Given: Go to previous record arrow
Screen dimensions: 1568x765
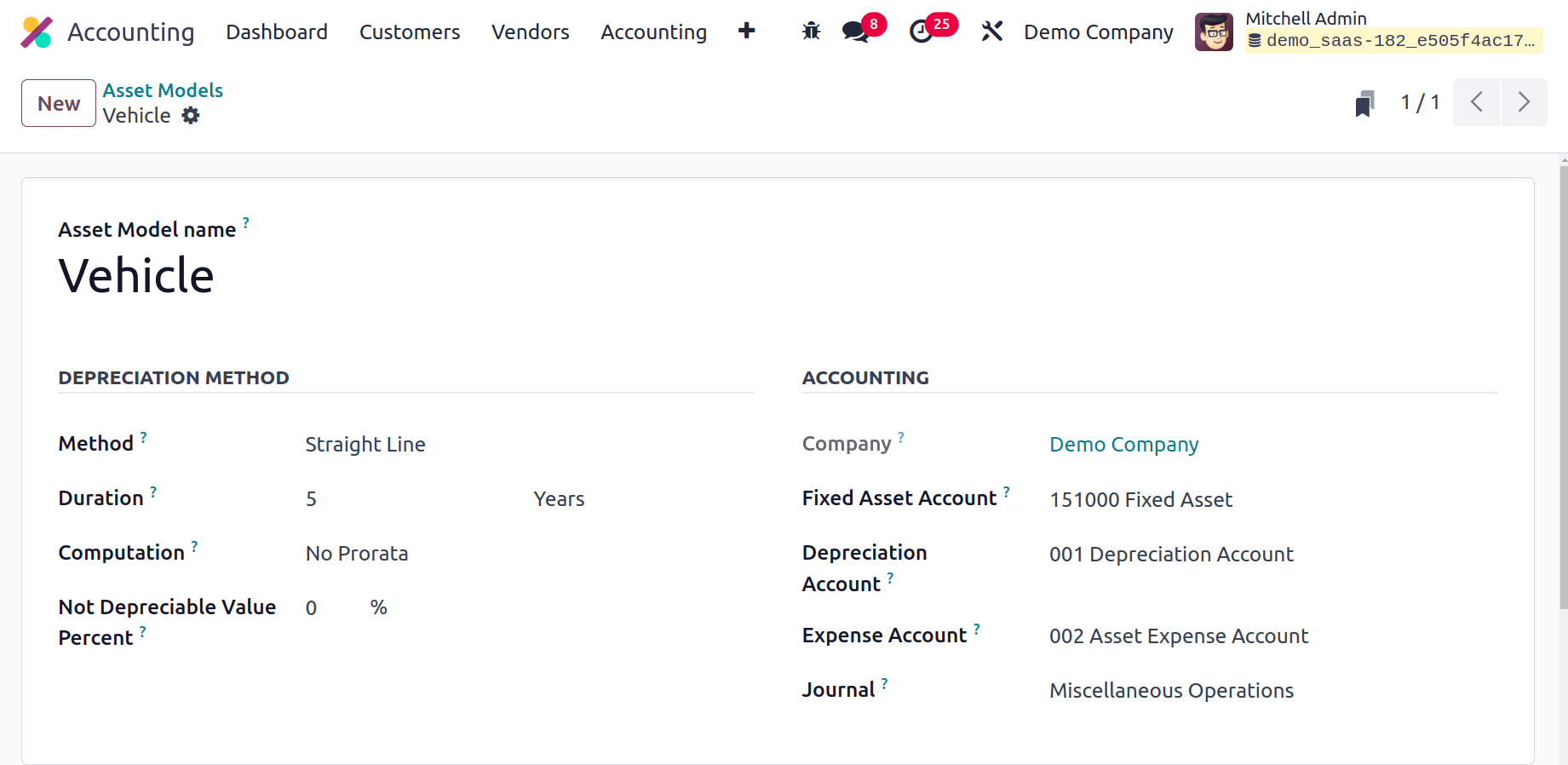Looking at the screenshot, I should [1476, 102].
